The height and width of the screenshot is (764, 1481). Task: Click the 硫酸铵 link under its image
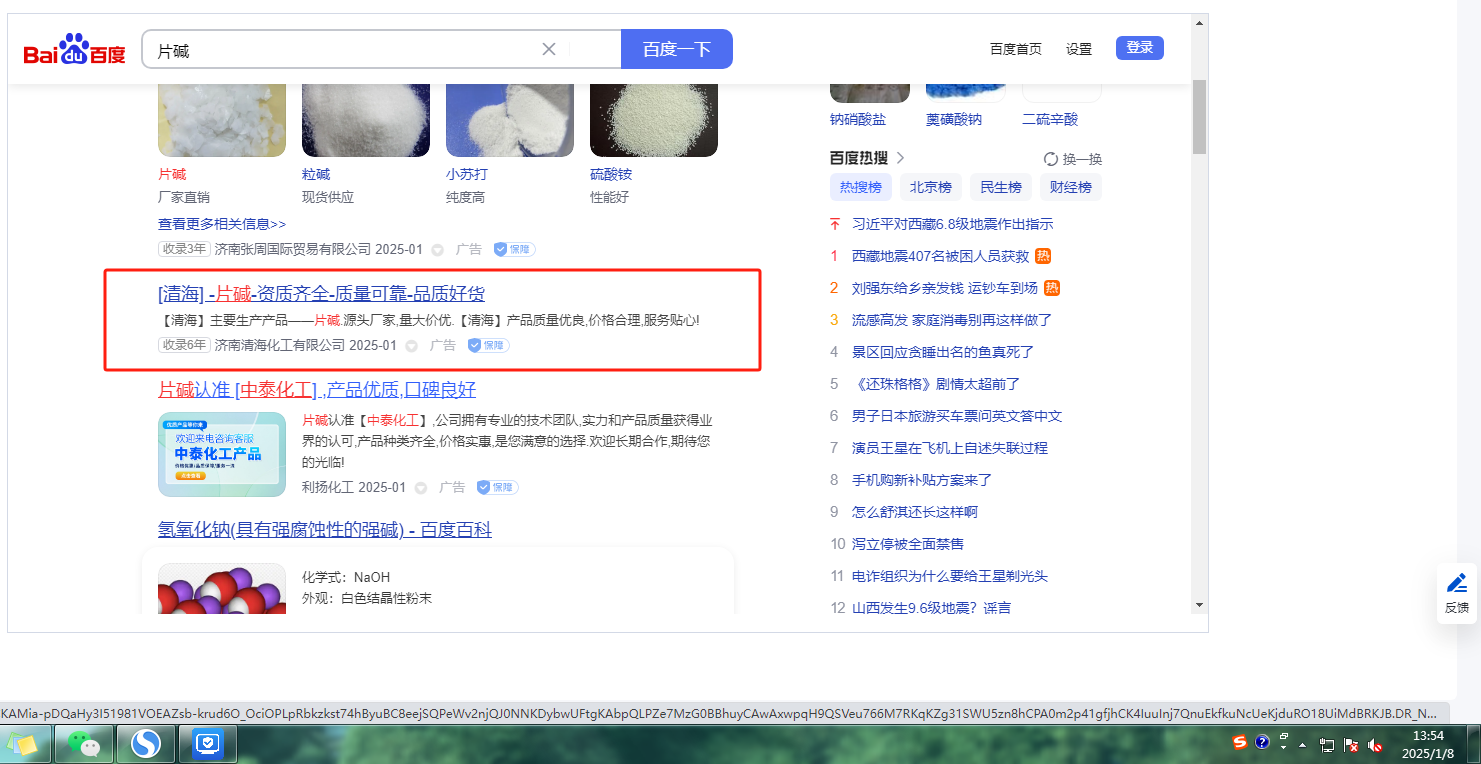click(611, 174)
